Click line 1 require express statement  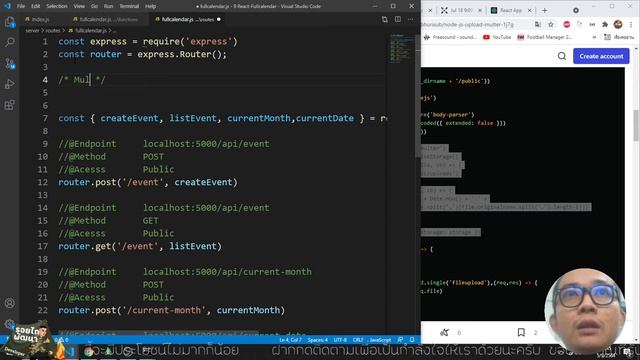pyautogui.click(x=148, y=42)
